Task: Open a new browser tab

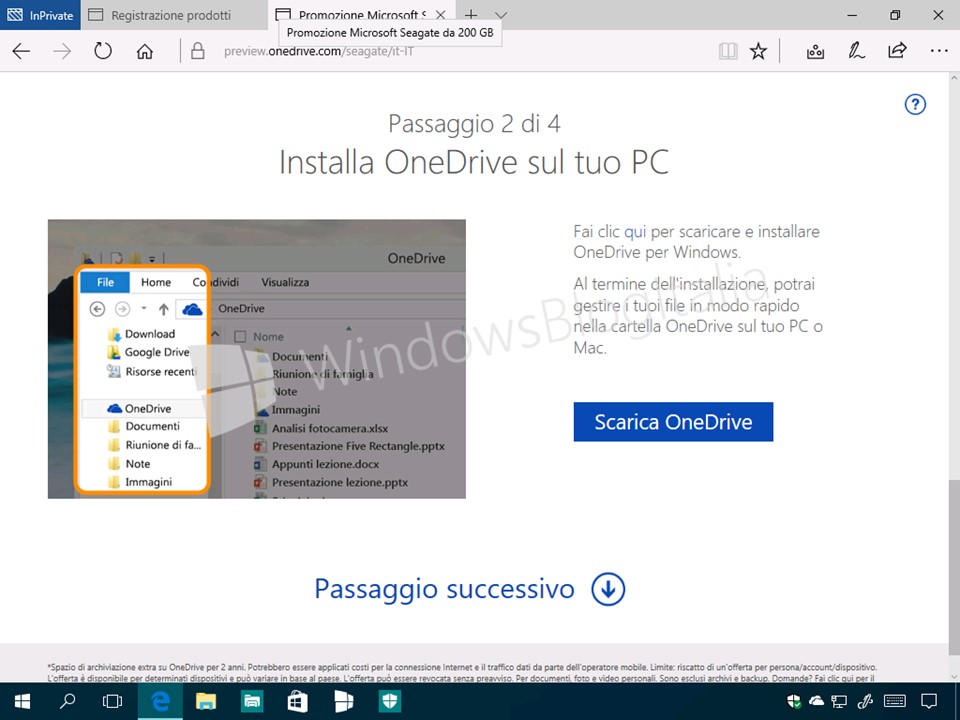Action: click(x=471, y=15)
